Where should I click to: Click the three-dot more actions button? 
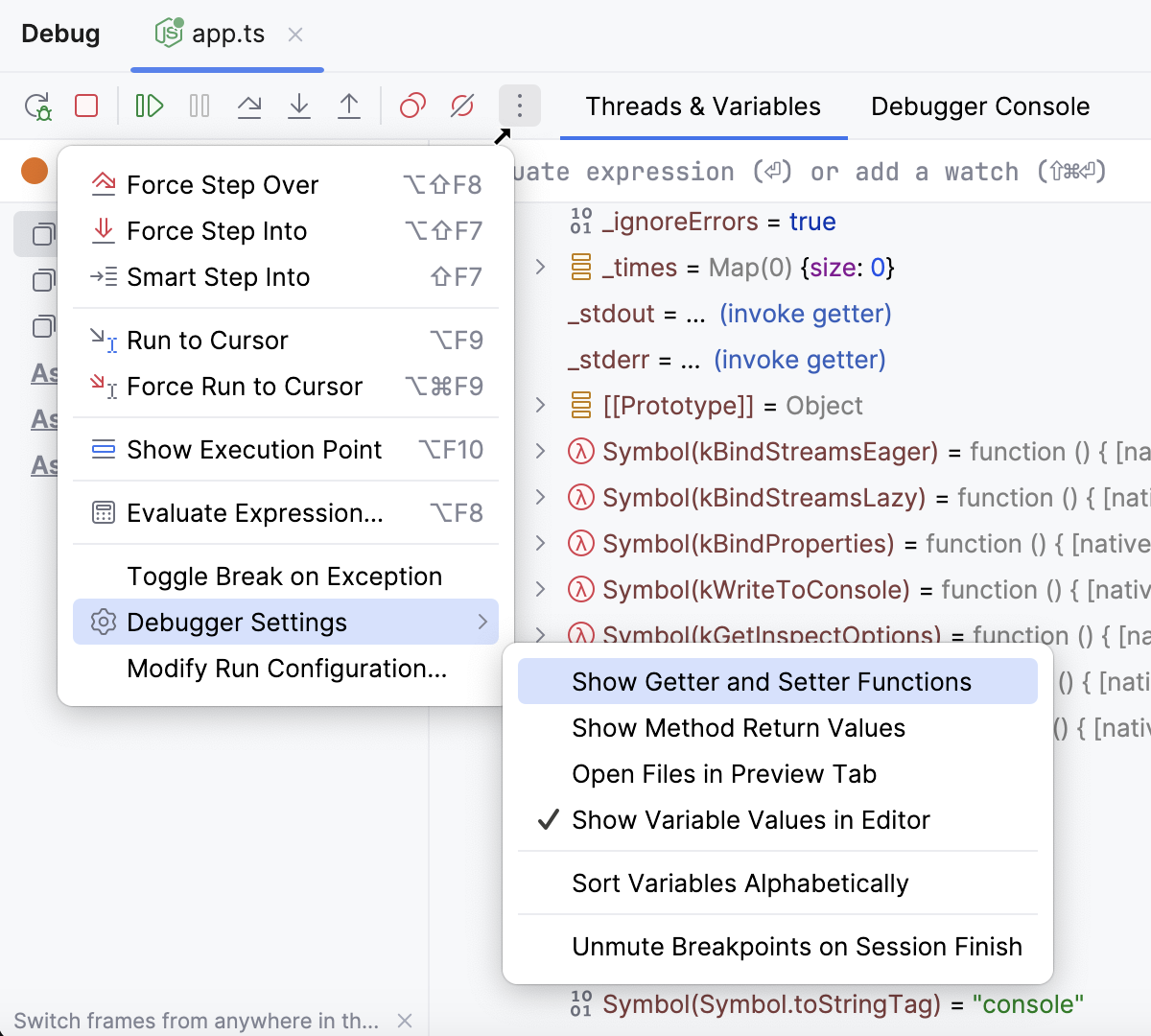click(x=519, y=106)
